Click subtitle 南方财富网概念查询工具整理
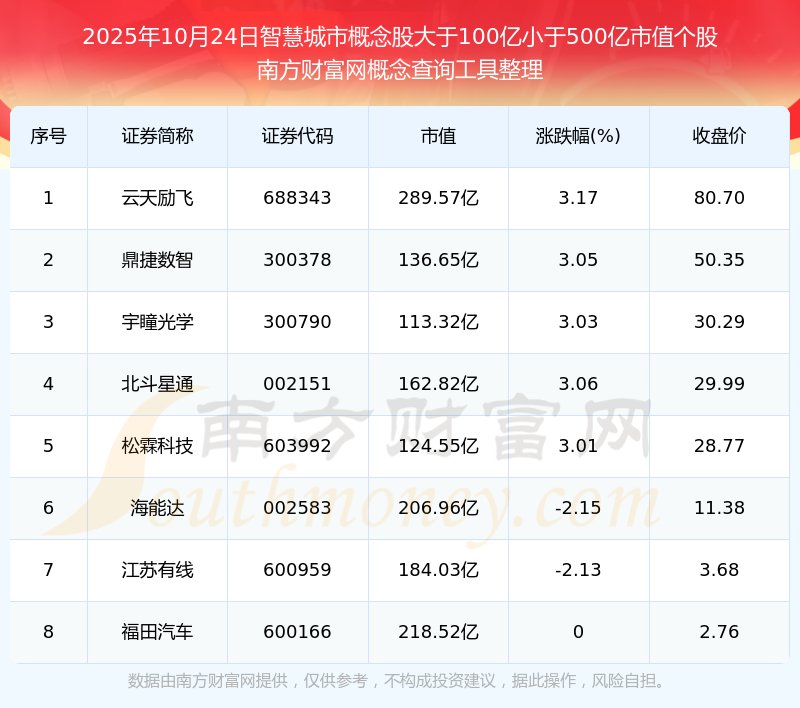The width and height of the screenshot is (800, 708). point(400,70)
